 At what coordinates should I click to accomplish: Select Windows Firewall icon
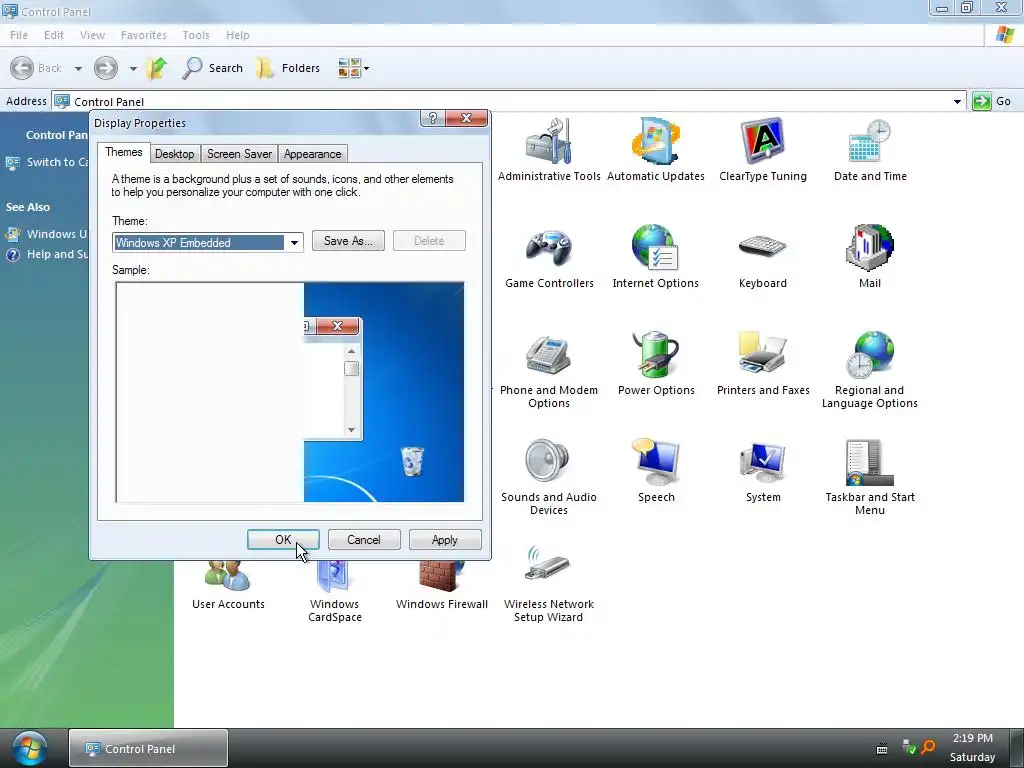click(441, 585)
